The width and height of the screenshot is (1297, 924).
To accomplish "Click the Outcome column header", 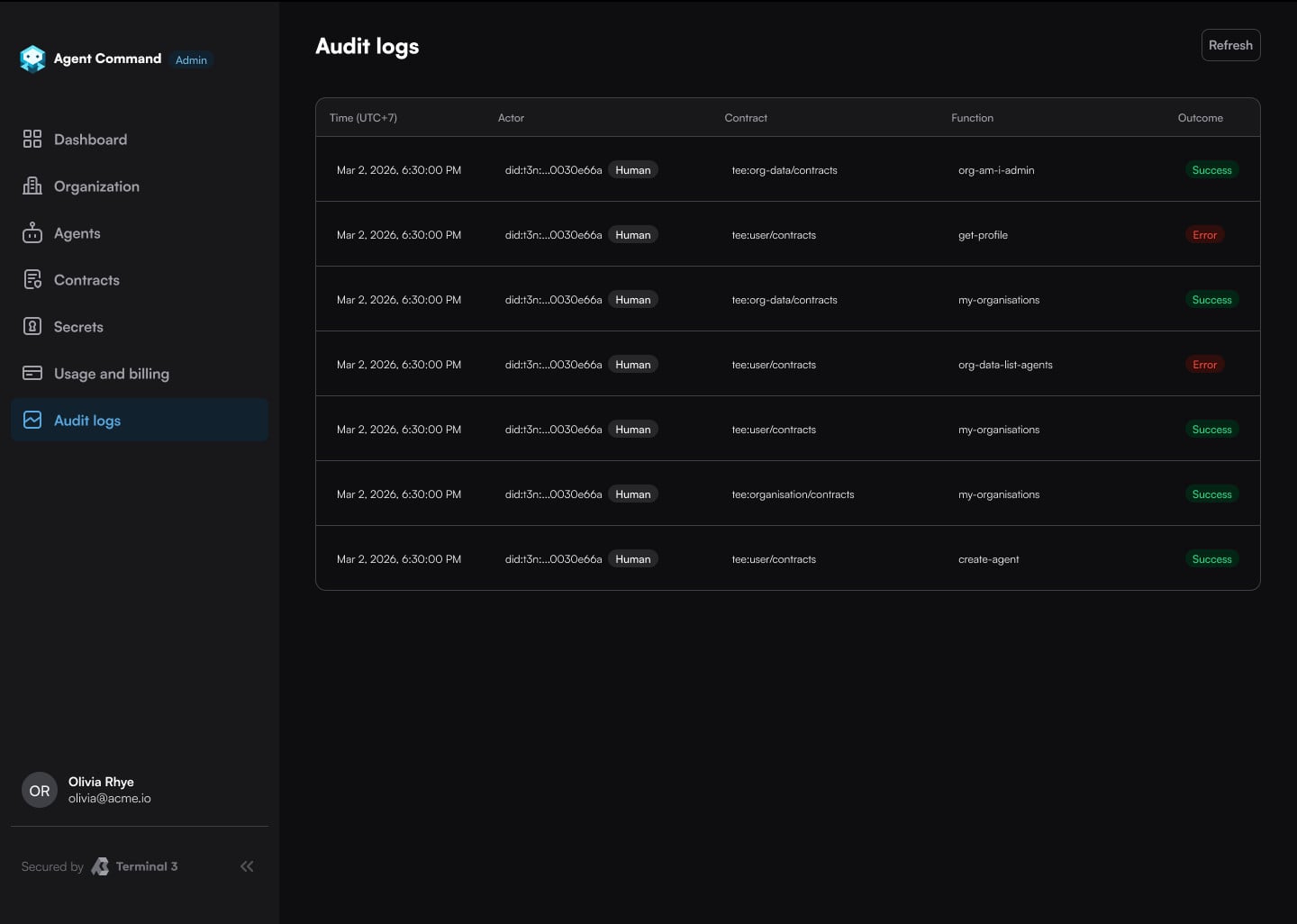I will [1201, 118].
